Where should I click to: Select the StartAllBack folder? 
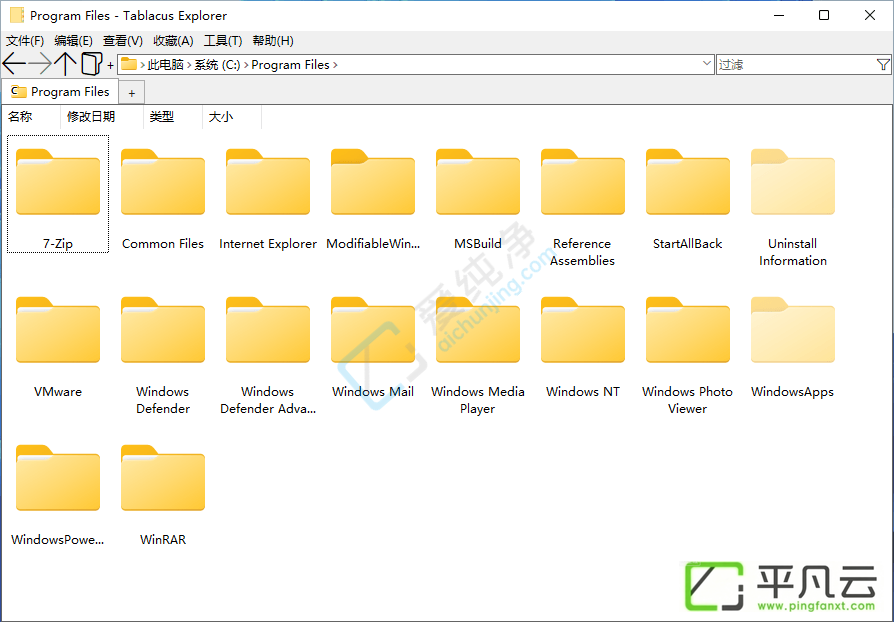click(688, 200)
